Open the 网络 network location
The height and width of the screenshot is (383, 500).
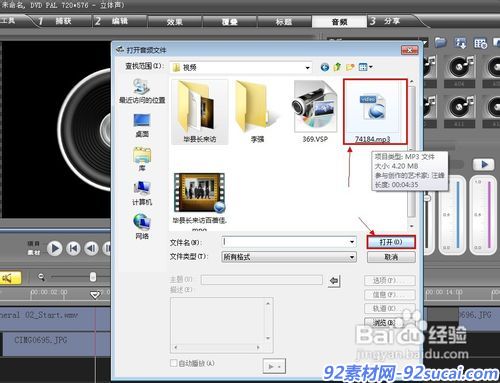[x=142, y=227]
